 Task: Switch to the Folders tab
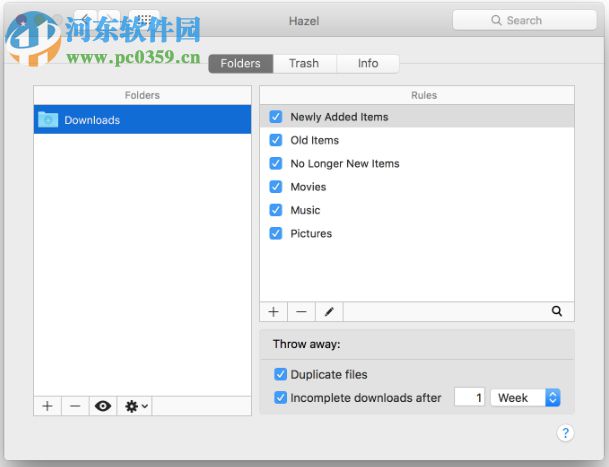click(241, 63)
